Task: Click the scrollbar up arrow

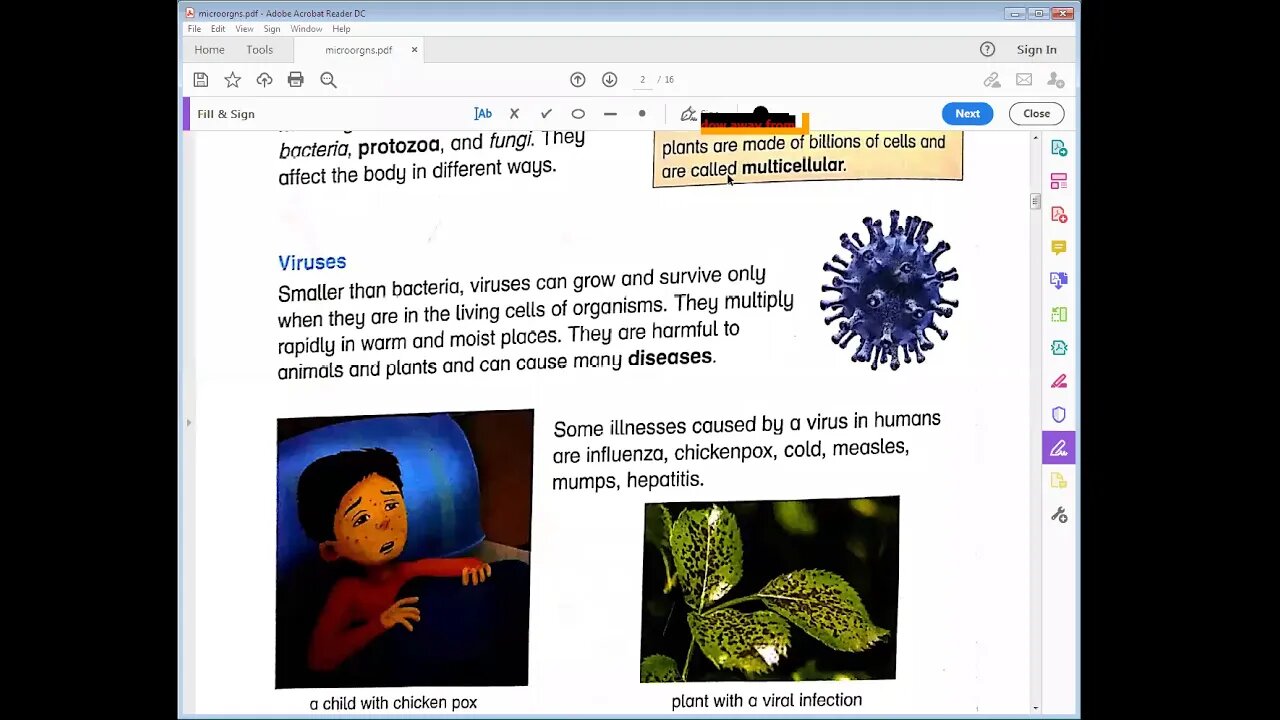Action: [x=1035, y=137]
